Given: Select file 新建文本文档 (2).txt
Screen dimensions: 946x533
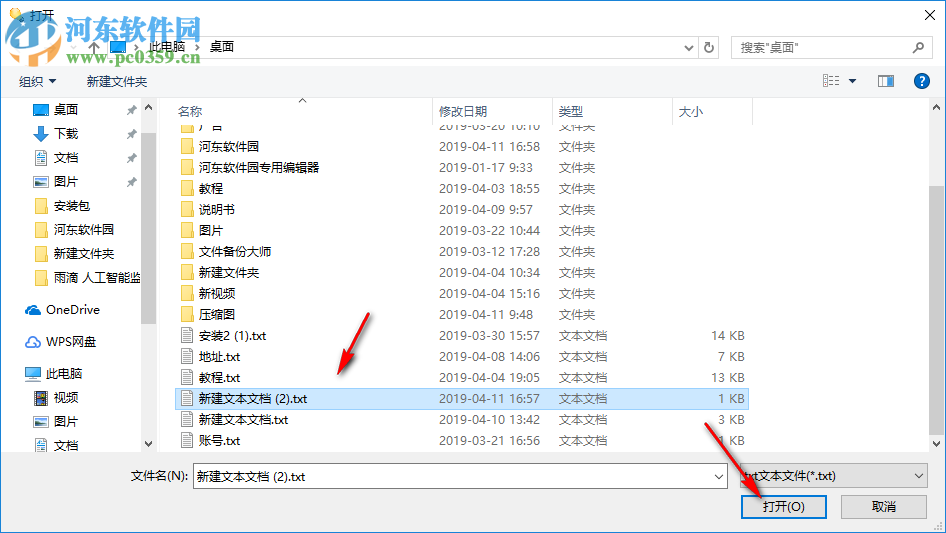Looking at the screenshot, I should 462,399.
